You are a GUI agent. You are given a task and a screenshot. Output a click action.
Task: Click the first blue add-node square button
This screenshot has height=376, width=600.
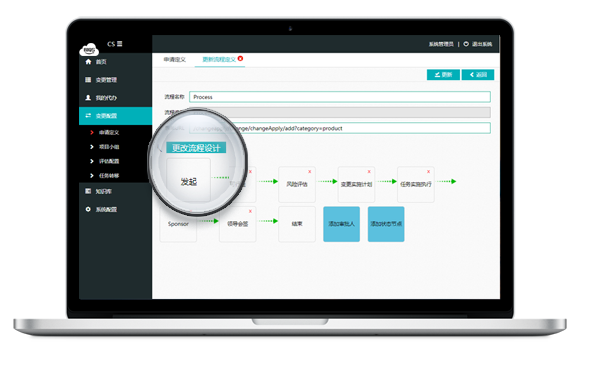341,224
